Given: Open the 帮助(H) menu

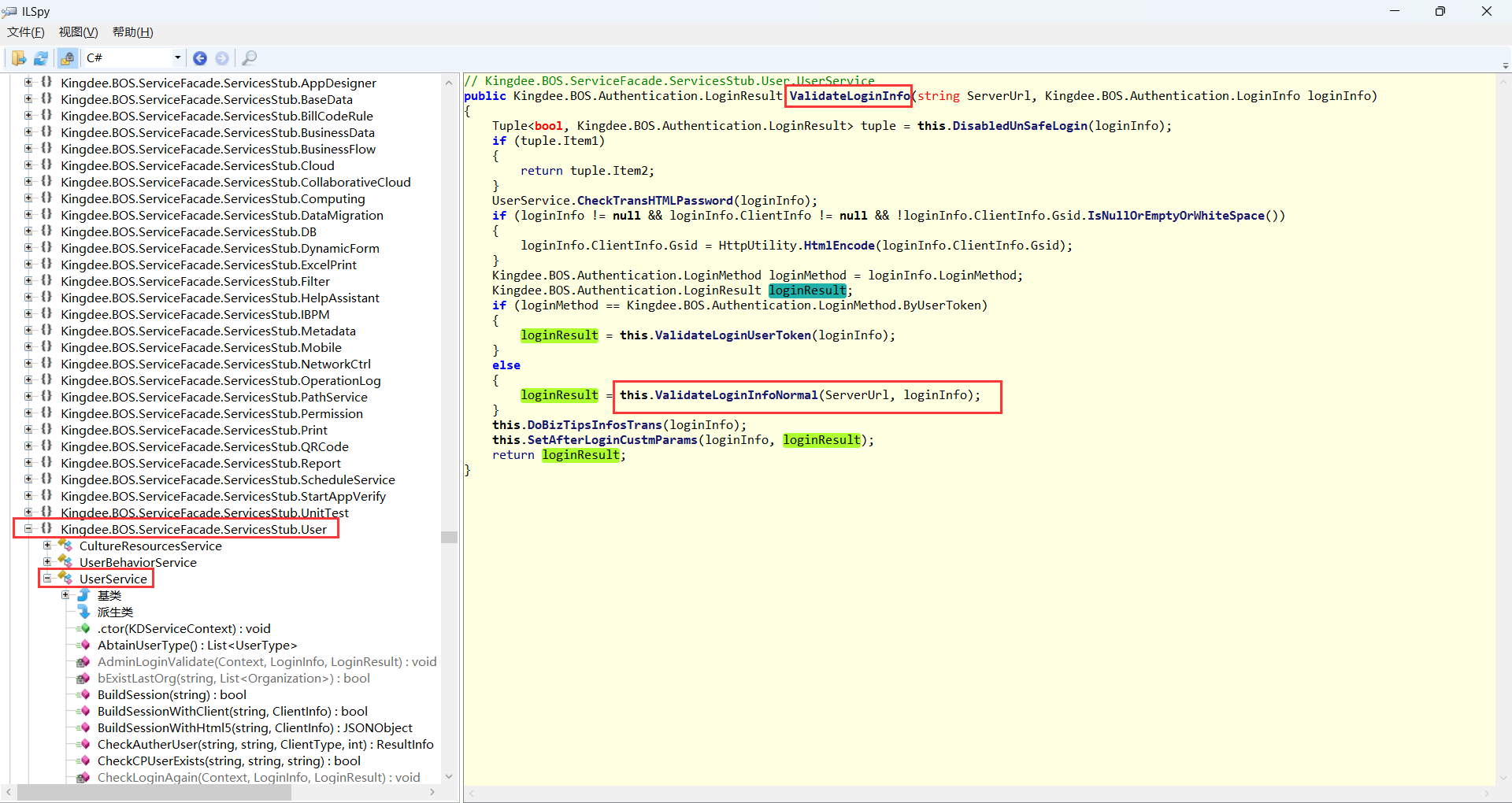Looking at the screenshot, I should coord(133,32).
